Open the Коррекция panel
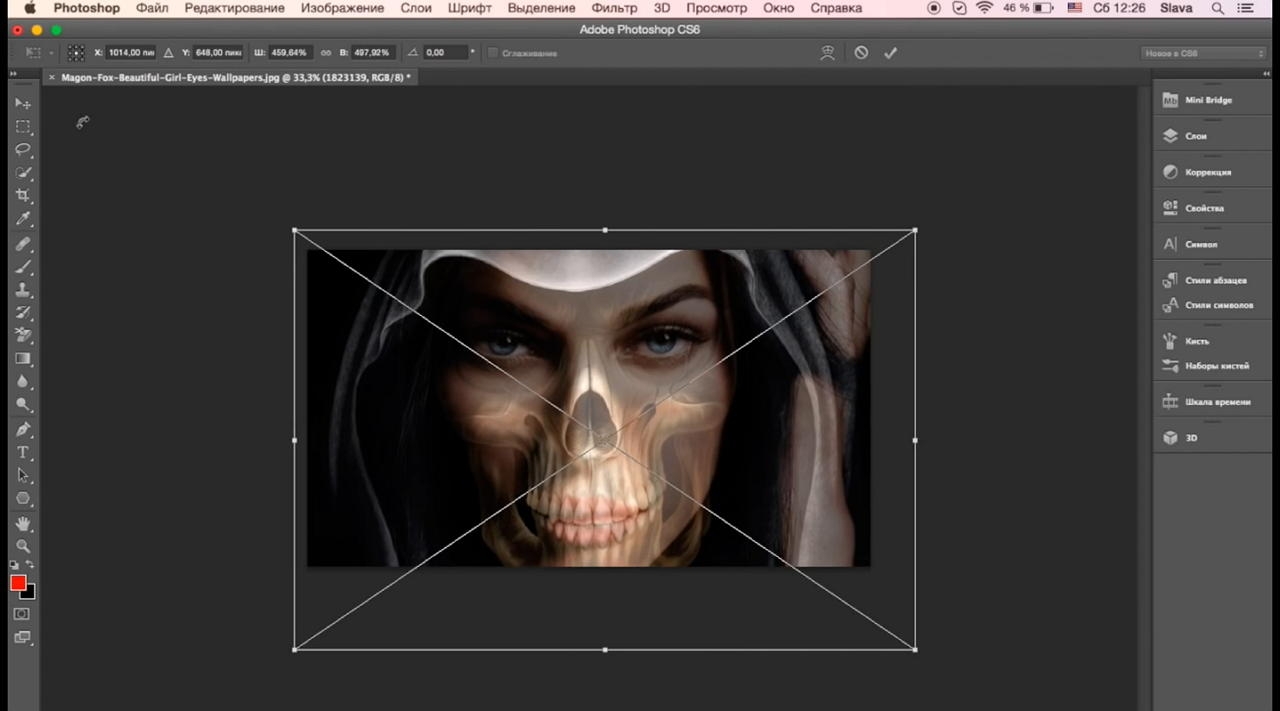The image size is (1280, 711). pos(1211,172)
